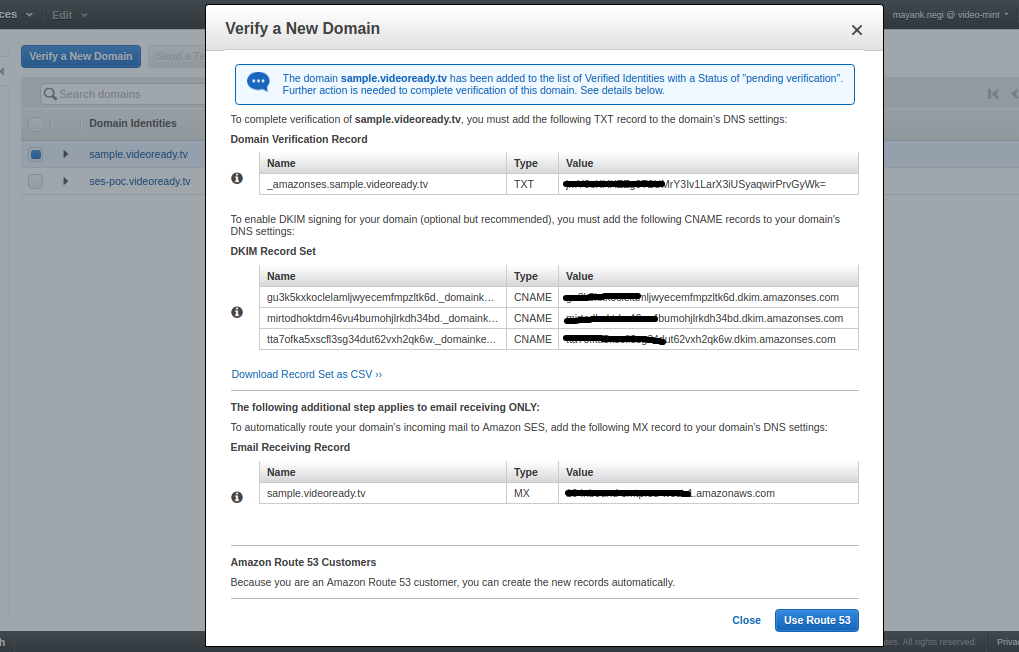Select CNAME value ending lrkdh34bd.dkim.amazonses.com

(708, 319)
